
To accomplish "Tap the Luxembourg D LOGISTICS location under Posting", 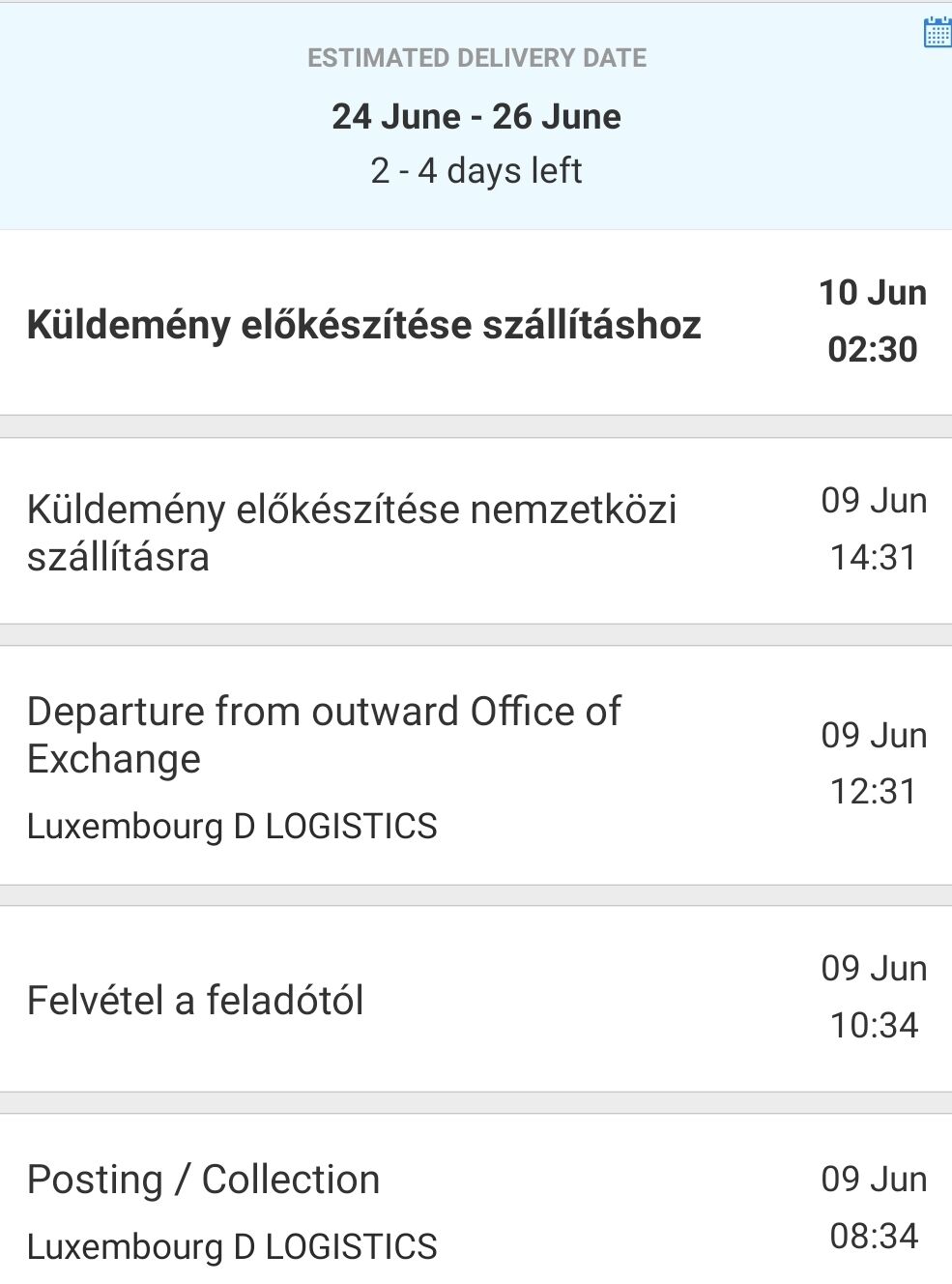I will 232,1247.
